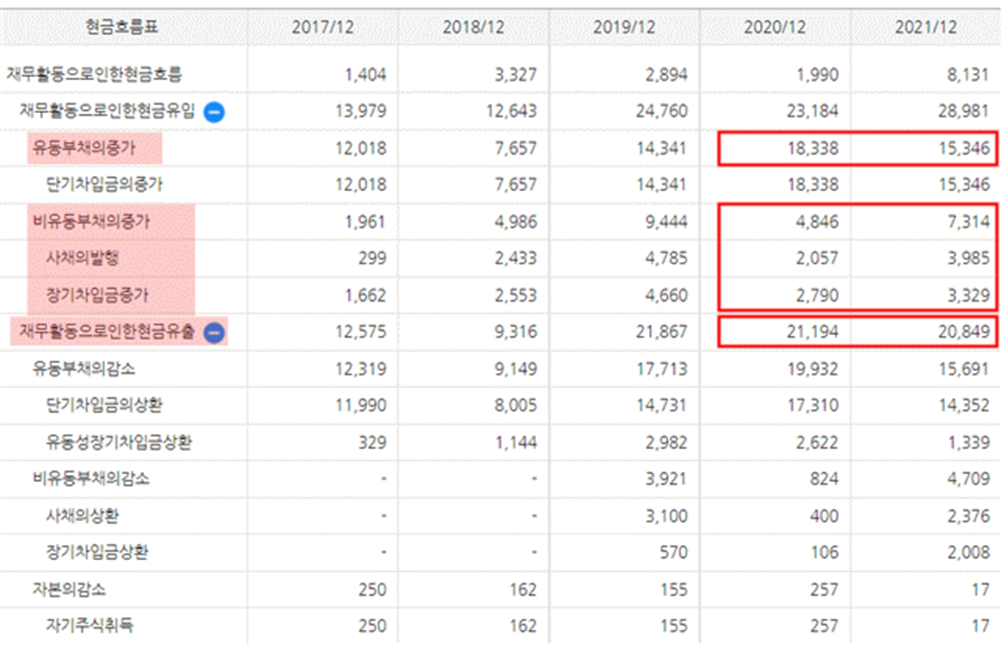Click the value 13,979 in 2017/12
This screenshot has width=1004, height=652.
click(361, 111)
